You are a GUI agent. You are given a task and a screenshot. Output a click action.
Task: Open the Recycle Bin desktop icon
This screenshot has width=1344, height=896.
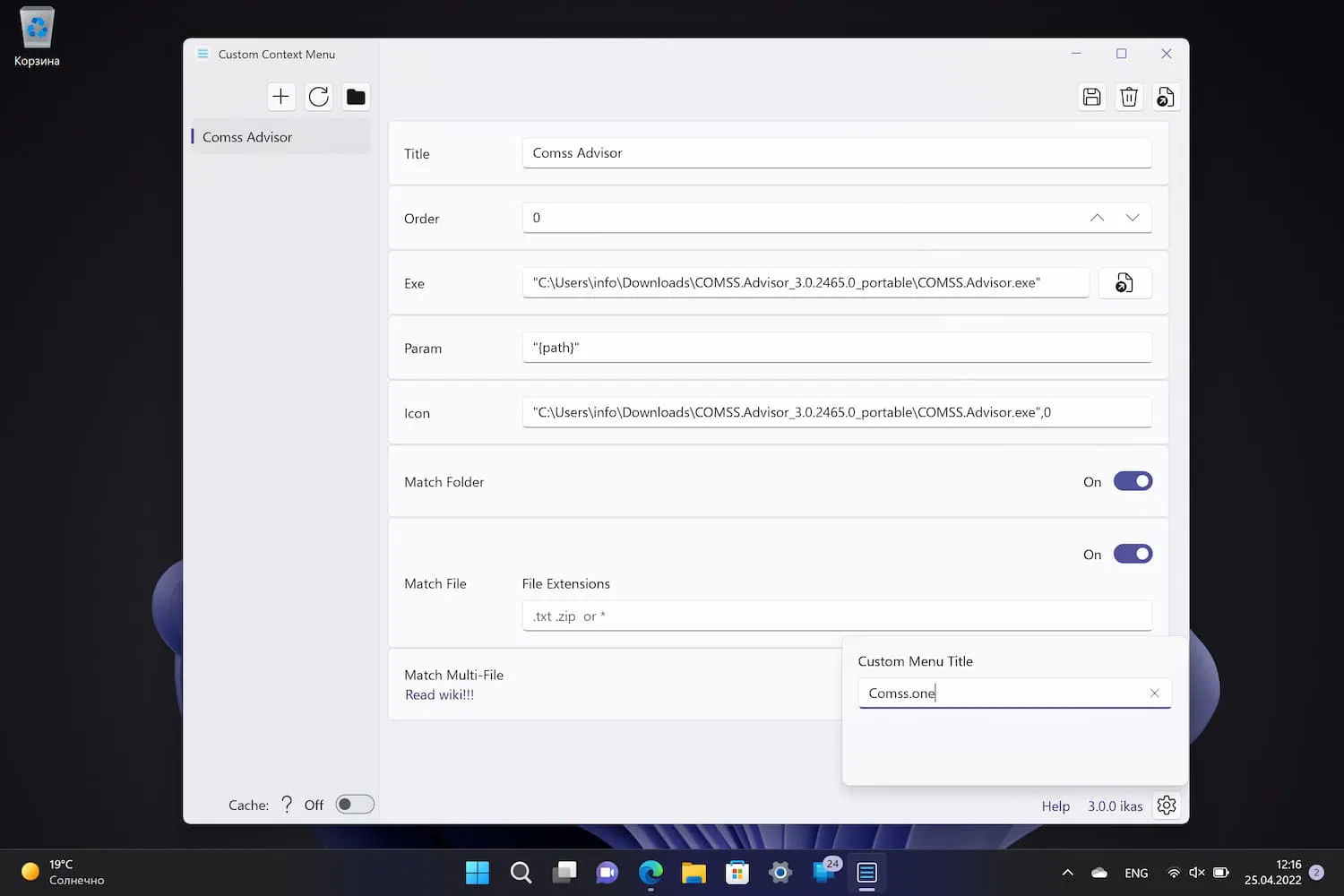(x=37, y=38)
